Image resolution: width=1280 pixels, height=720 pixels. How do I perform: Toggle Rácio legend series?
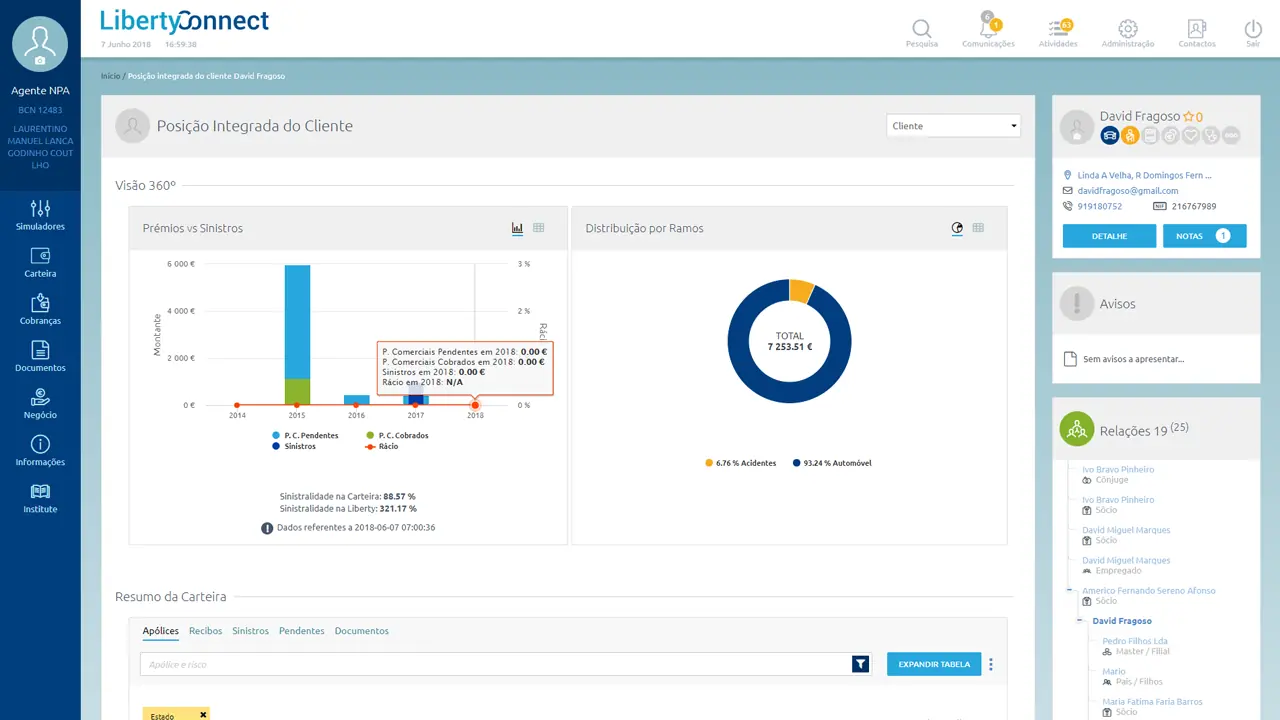(x=382, y=447)
